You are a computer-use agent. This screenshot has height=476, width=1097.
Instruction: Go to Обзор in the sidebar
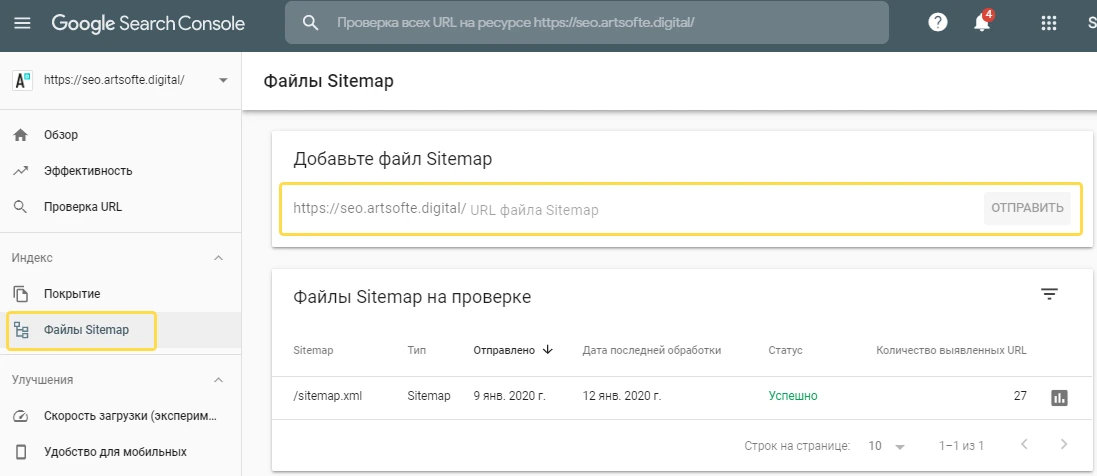coord(61,135)
